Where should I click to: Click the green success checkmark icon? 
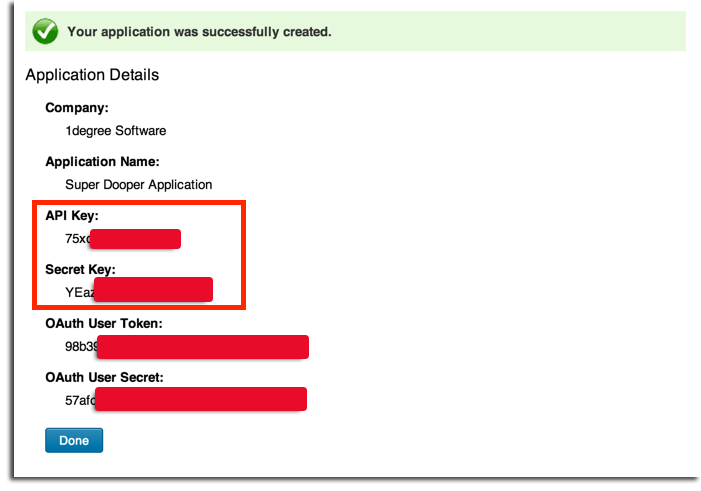pyautogui.click(x=45, y=32)
